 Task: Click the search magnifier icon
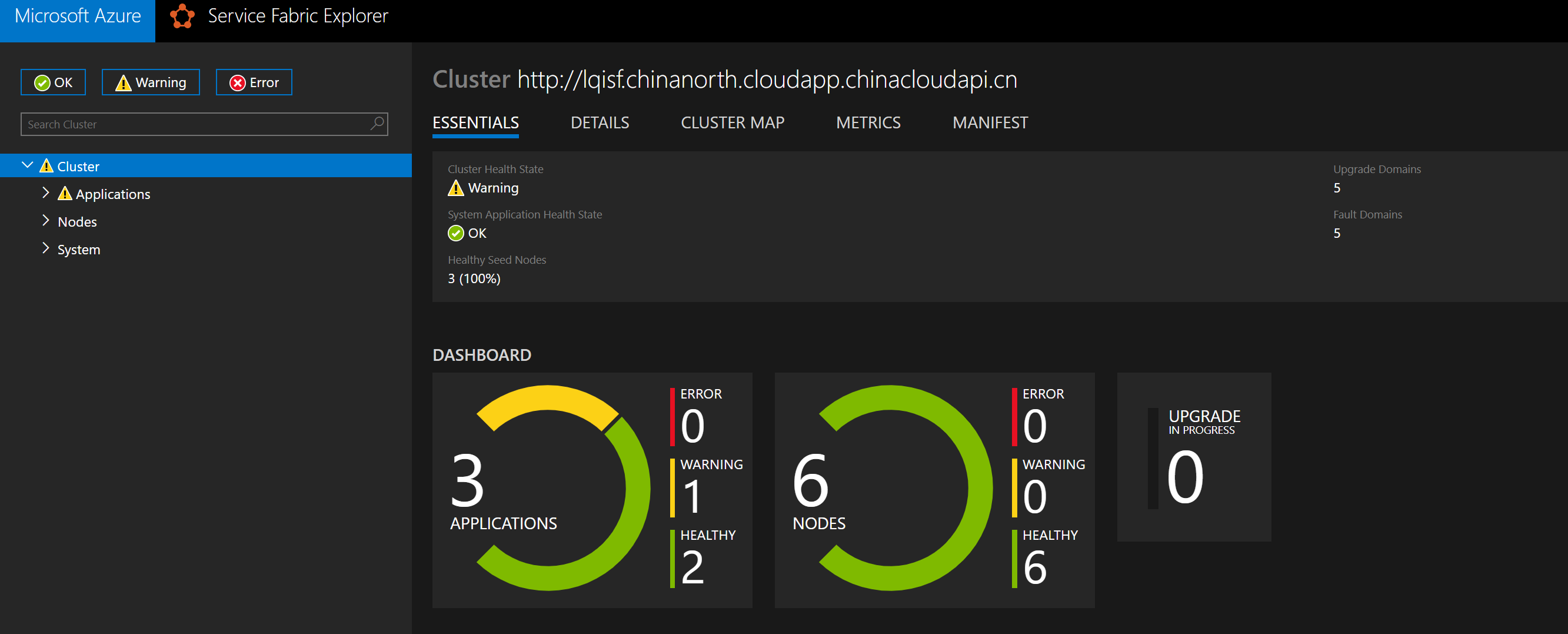[x=377, y=124]
